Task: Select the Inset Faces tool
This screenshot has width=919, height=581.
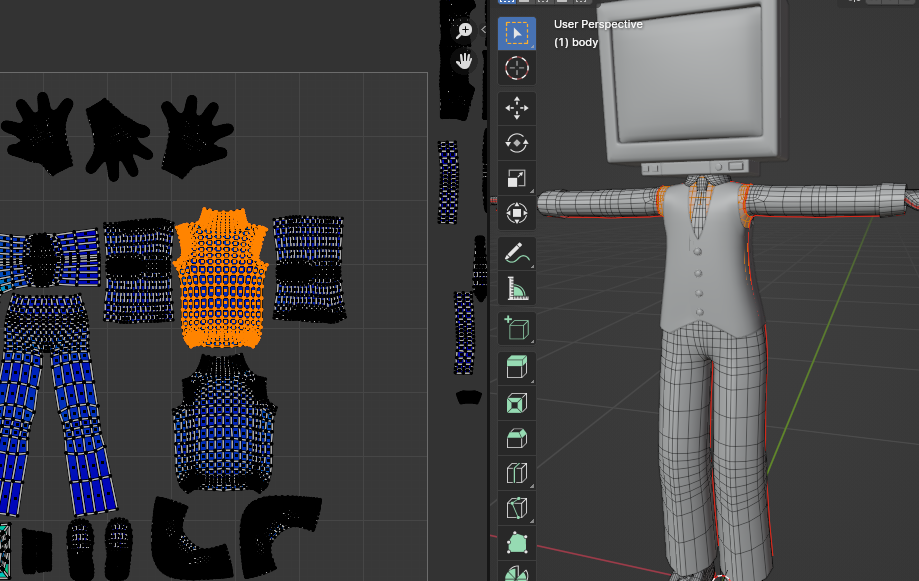Action: (516, 403)
